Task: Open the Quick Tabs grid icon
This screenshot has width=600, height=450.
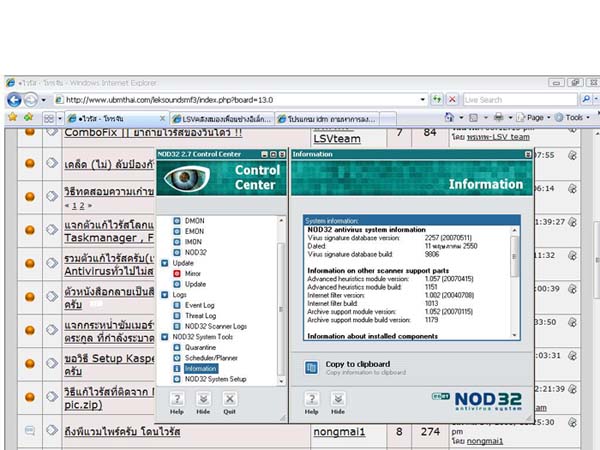Action: tap(49, 118)
